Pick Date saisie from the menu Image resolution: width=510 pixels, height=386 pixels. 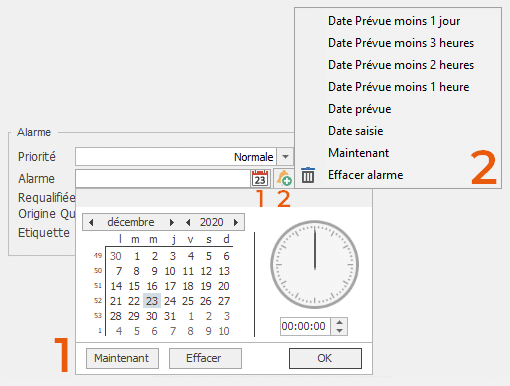point(356,131)
